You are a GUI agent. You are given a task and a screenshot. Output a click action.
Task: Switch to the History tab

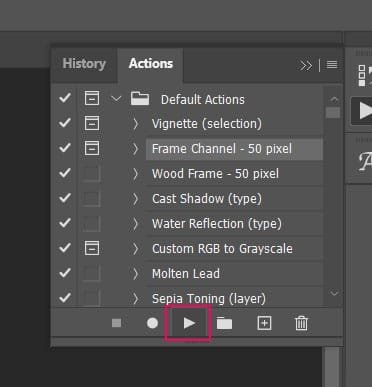click(x=84, y=63)
